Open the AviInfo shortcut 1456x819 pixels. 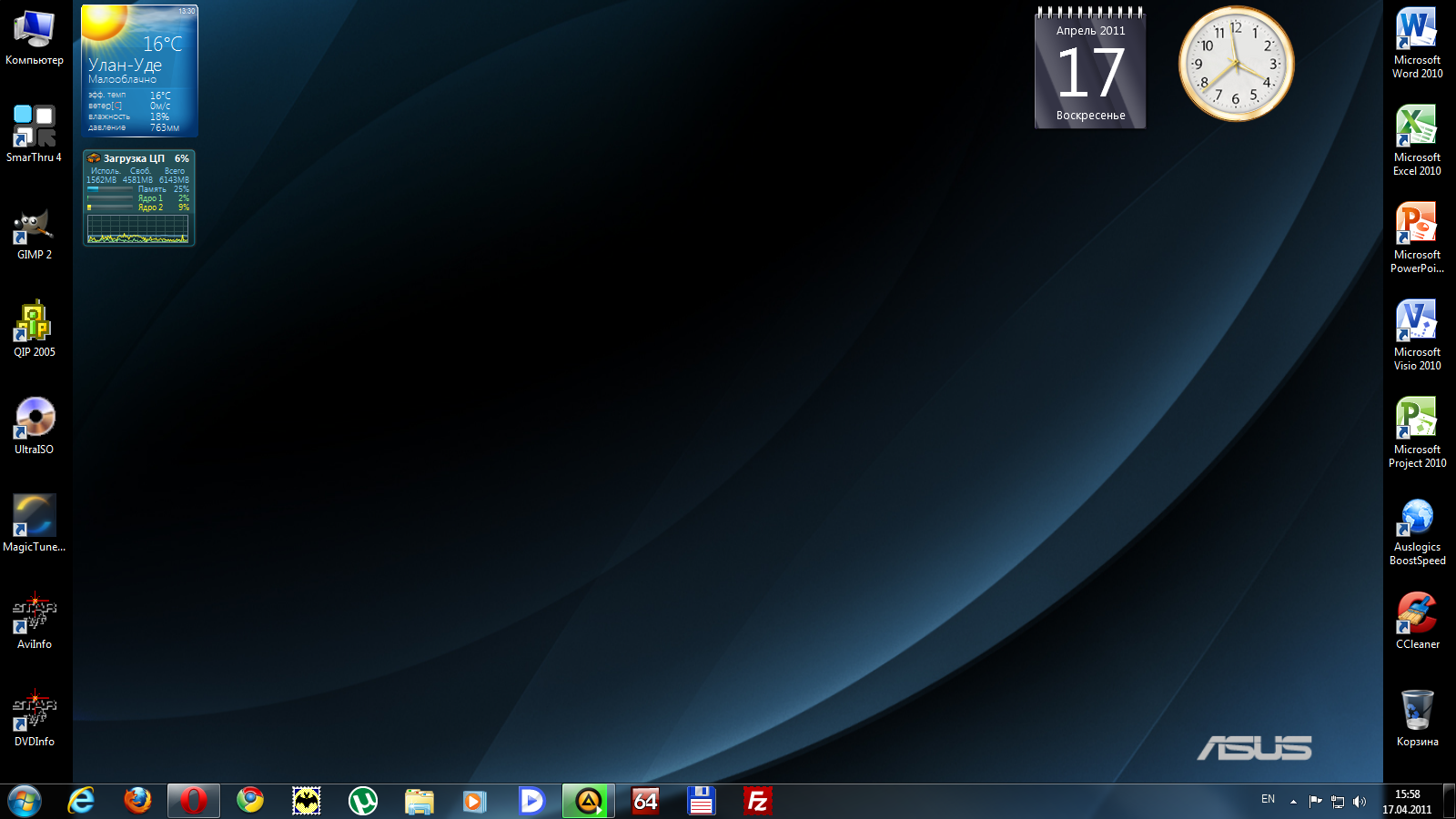pyautogui.click(x=35, y=621)
